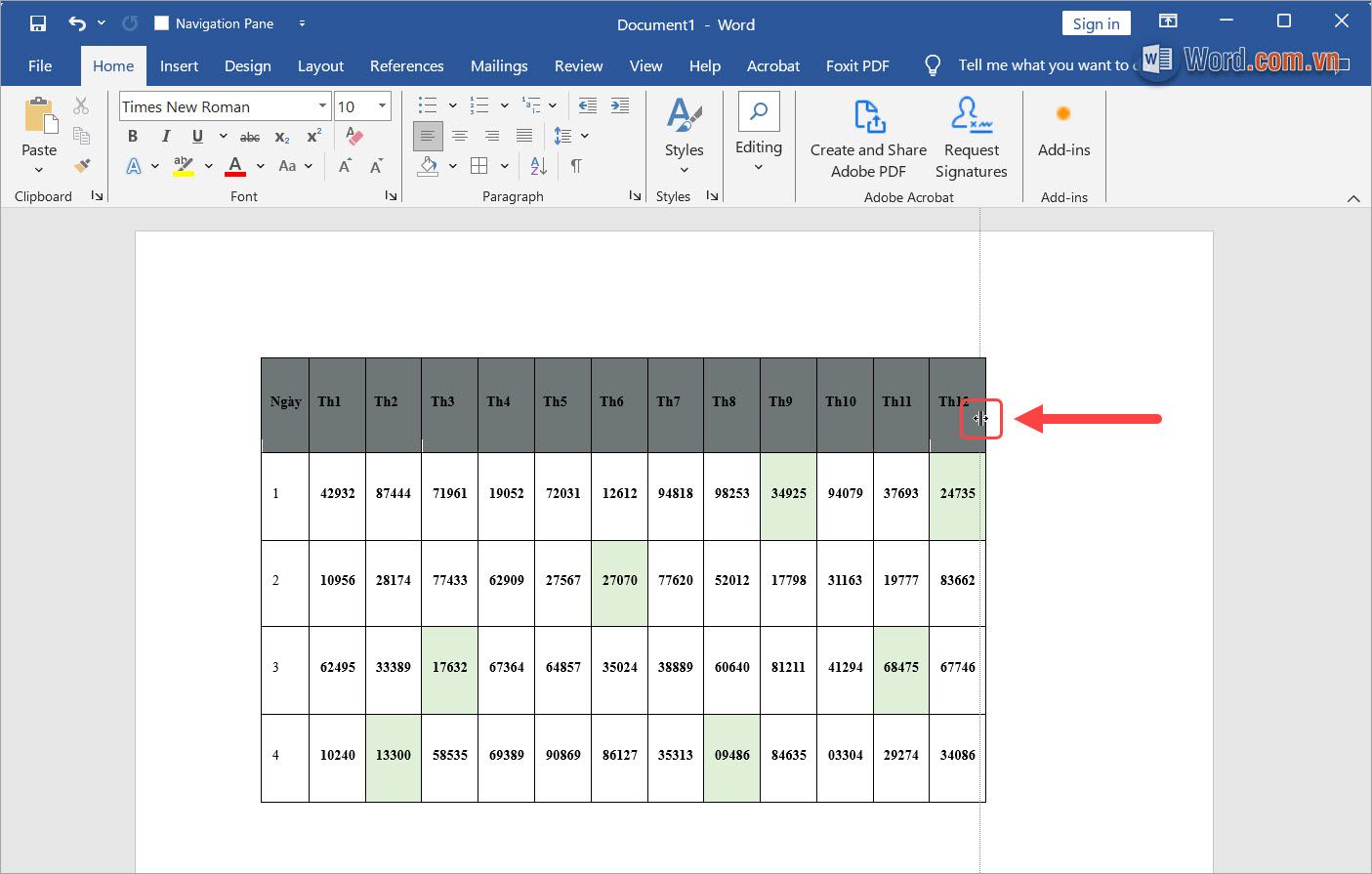Click the Clear All Formatting icon
The height and width of the screenshot is (874, 1372).
click(x=354, y=136)
